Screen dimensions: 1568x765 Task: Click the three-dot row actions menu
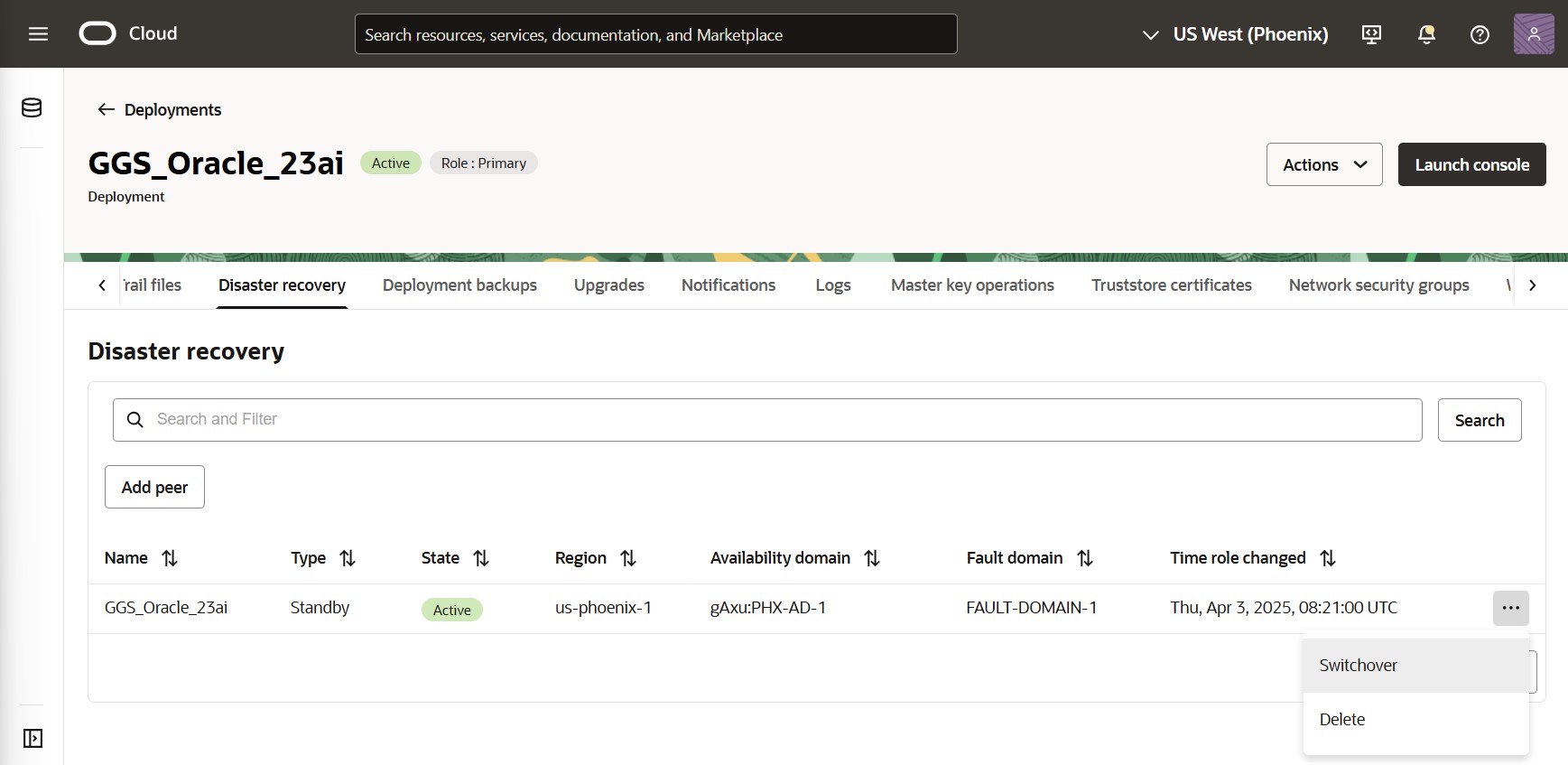point(1511,608)
